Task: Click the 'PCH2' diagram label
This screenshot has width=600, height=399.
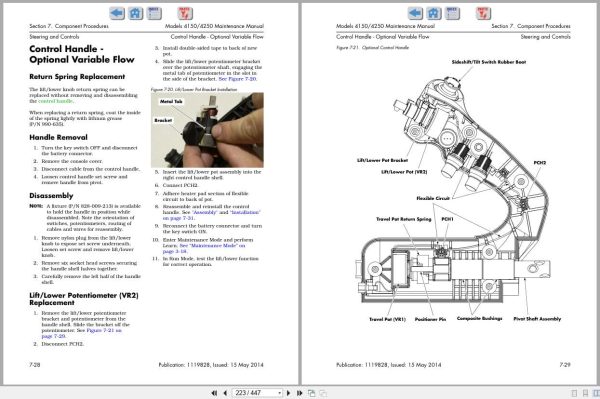Action: tap(540, 163)
